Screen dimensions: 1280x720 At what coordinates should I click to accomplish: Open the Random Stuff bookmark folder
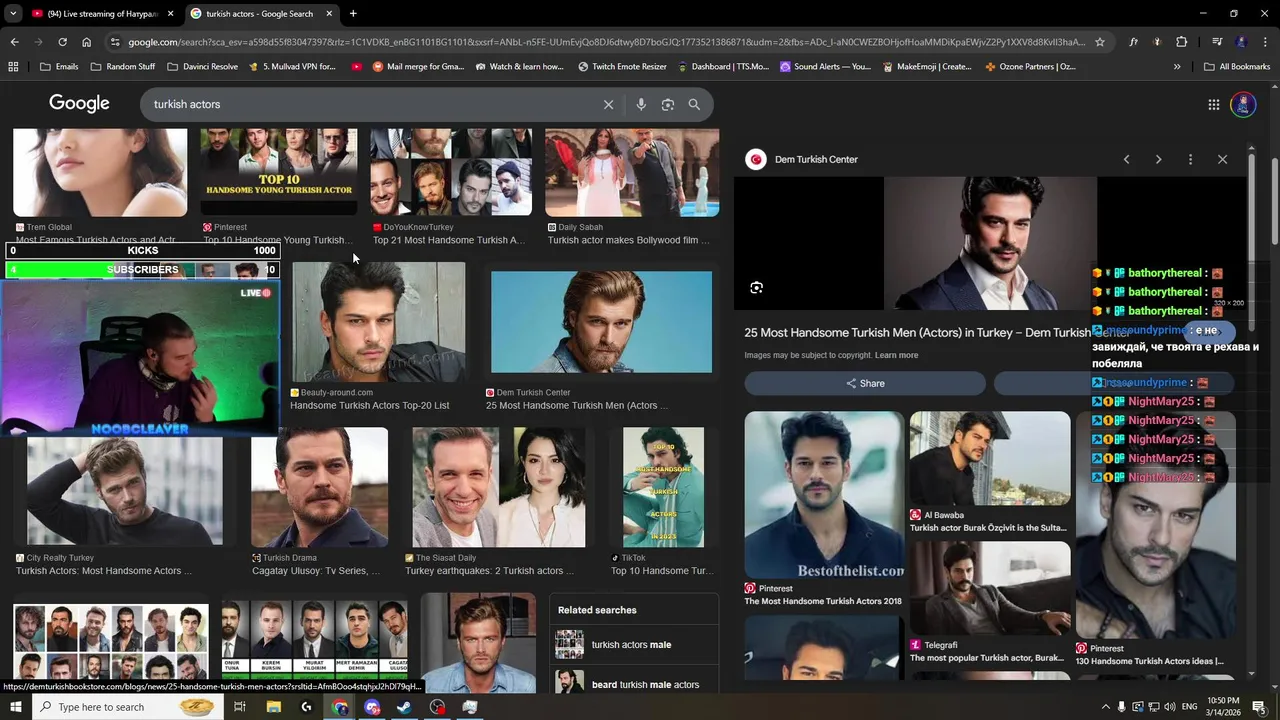click(123, 67)
